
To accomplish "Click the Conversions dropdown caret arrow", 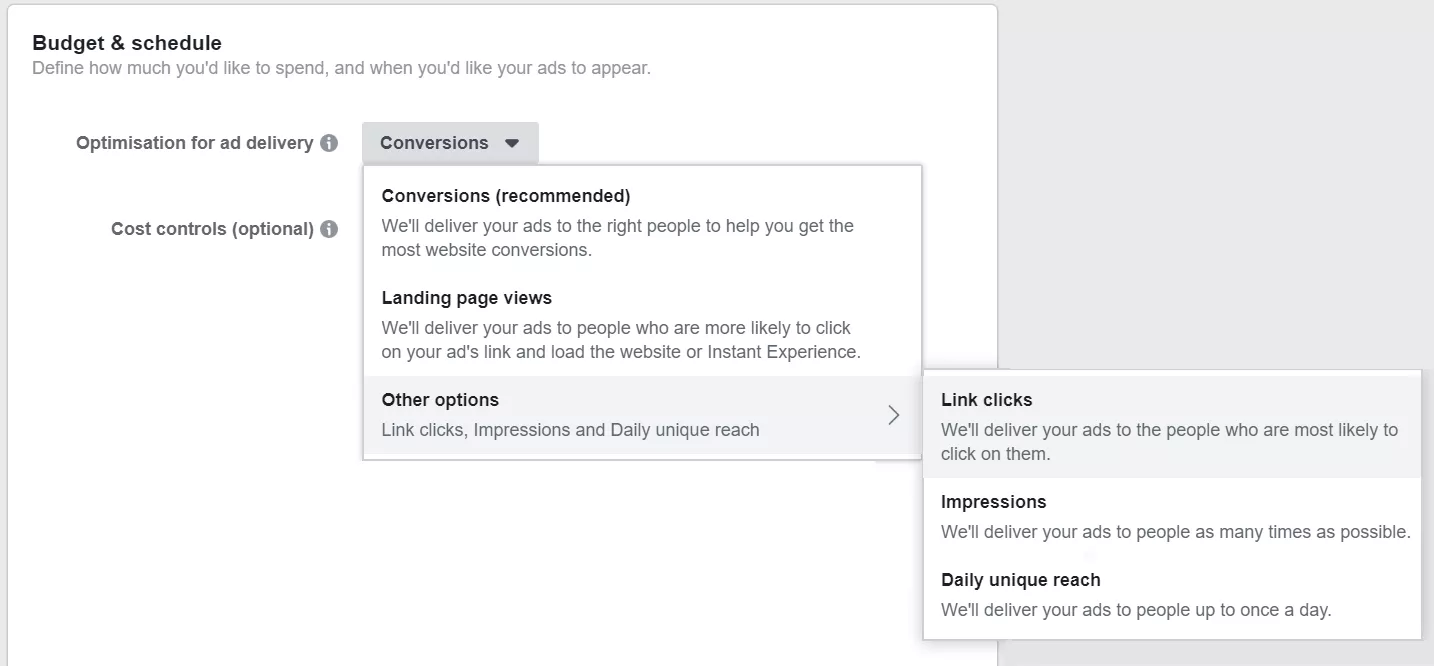I will pos(512,143).
